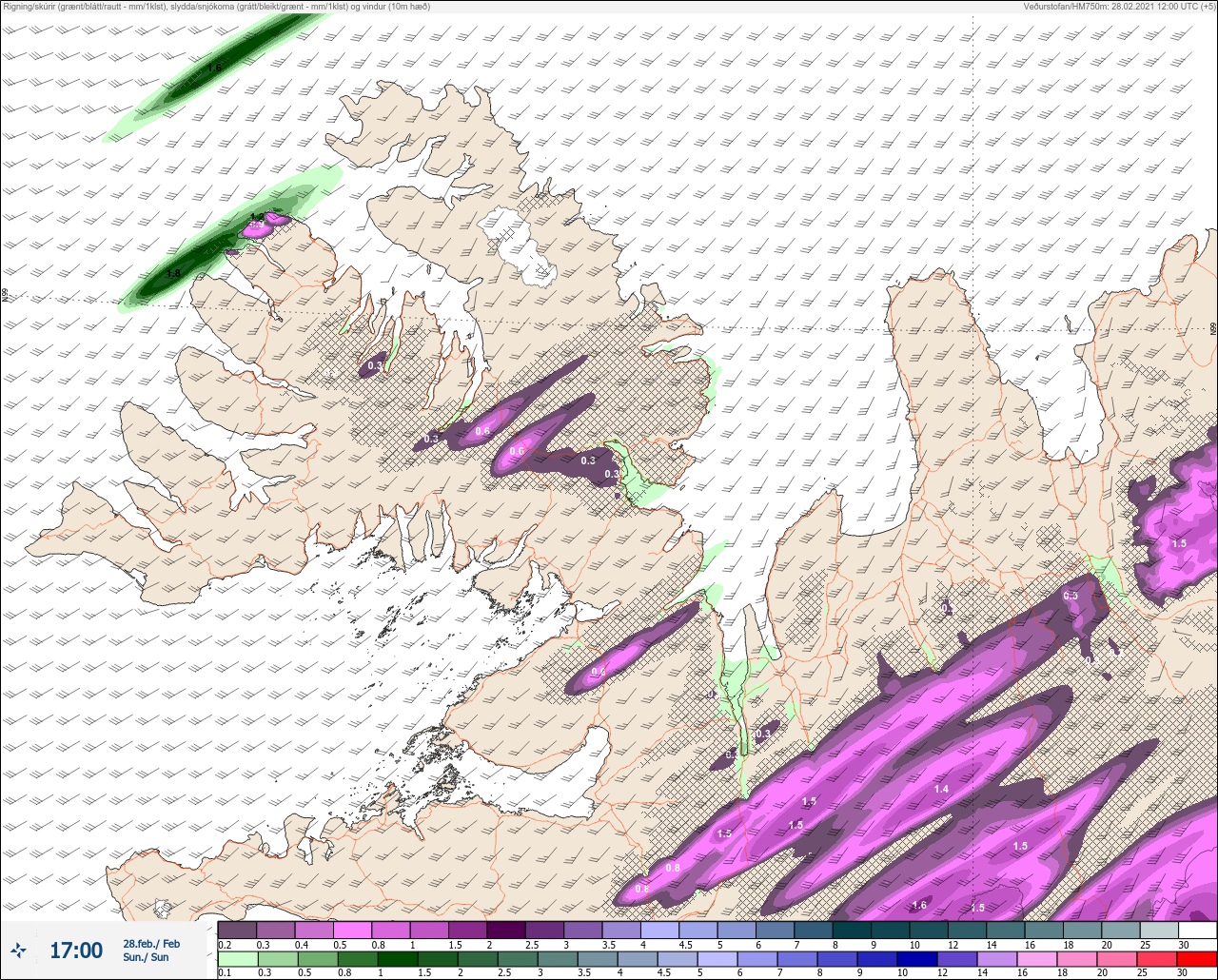The image size is (1218, 980).
Task: Pick the upper legend white swatch labelled 30
Action: [1198, 930]
